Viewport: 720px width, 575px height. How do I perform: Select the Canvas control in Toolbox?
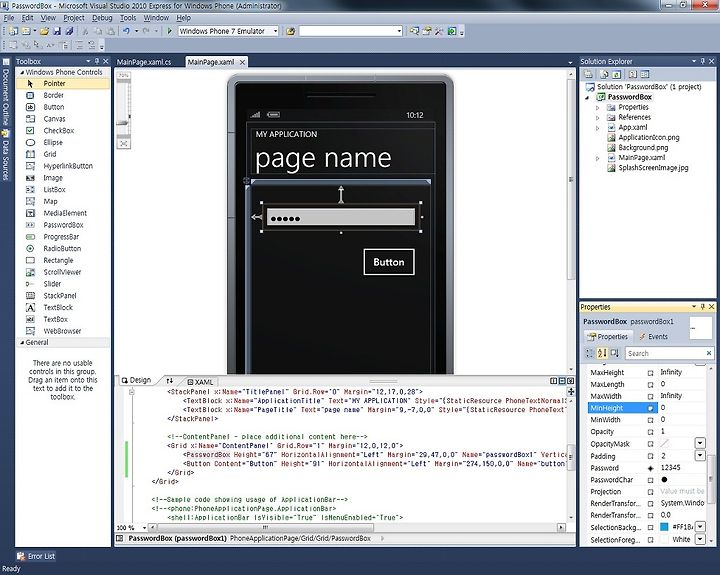[x=63, y=118]
